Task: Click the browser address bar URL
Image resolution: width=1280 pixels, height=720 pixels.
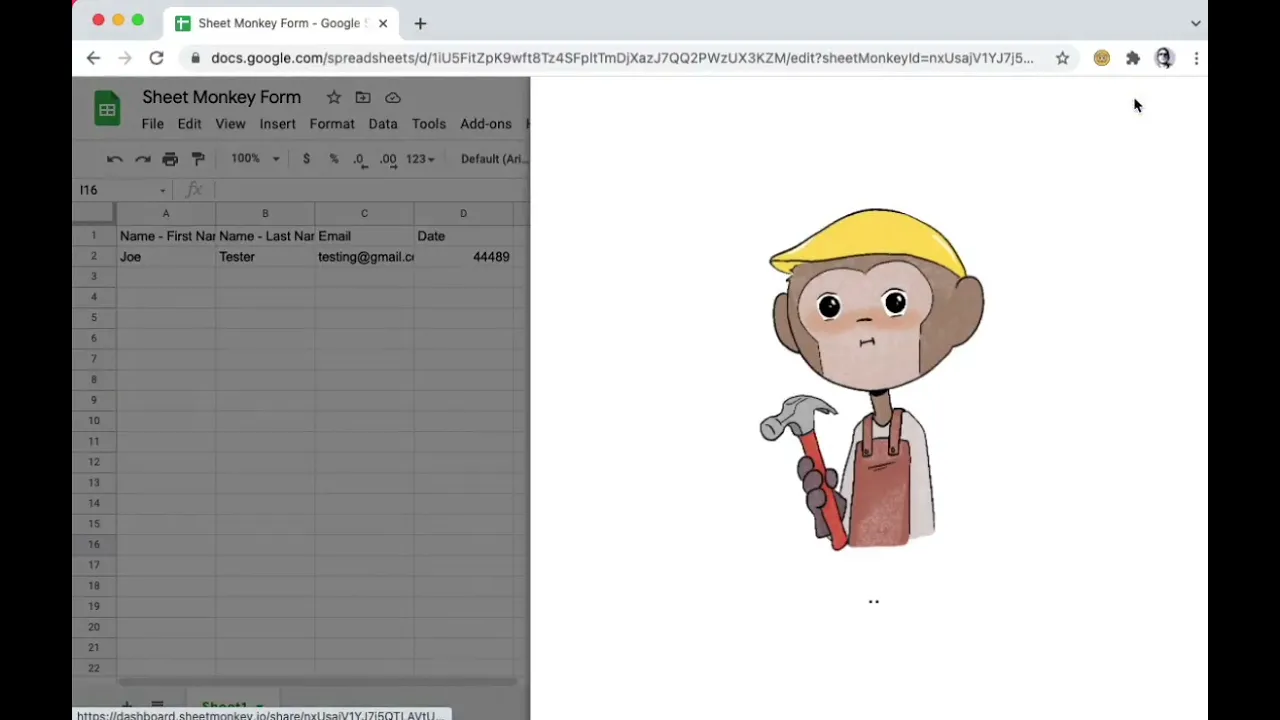Action: 622,58
